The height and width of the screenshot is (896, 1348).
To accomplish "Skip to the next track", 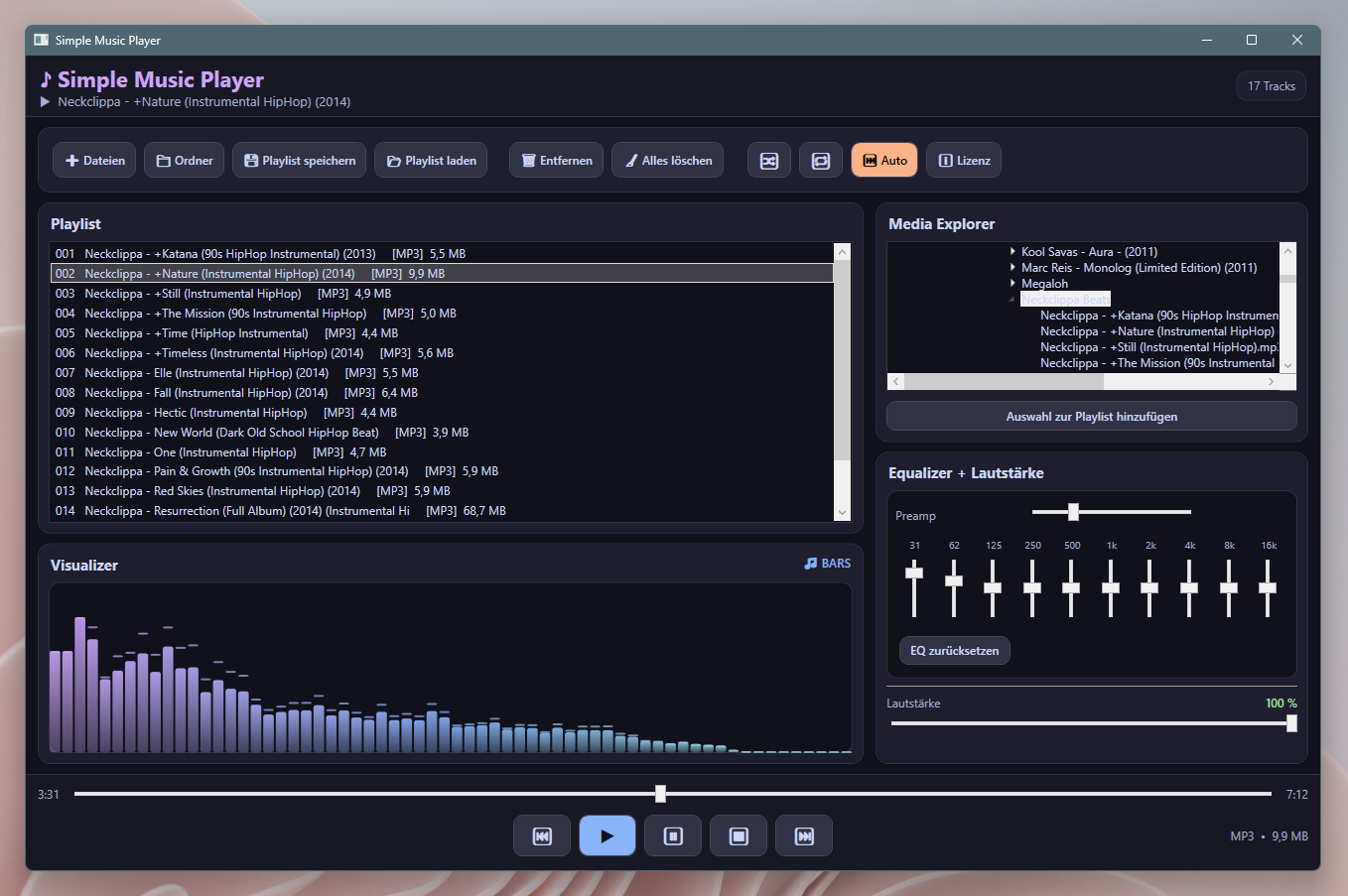I will [x=804, y=835].
